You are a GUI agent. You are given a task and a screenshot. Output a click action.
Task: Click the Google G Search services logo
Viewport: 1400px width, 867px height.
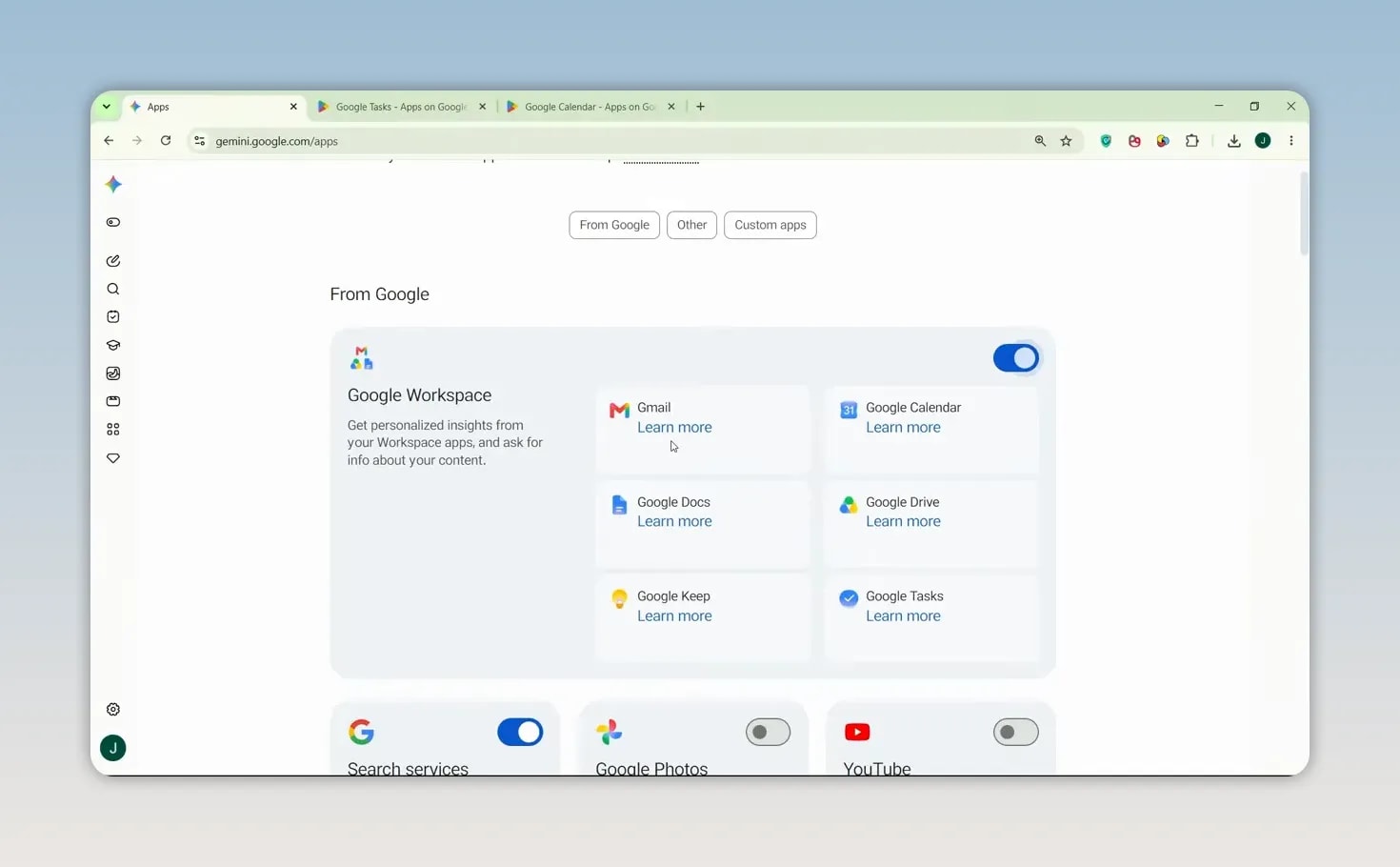(x=361, y=732)
